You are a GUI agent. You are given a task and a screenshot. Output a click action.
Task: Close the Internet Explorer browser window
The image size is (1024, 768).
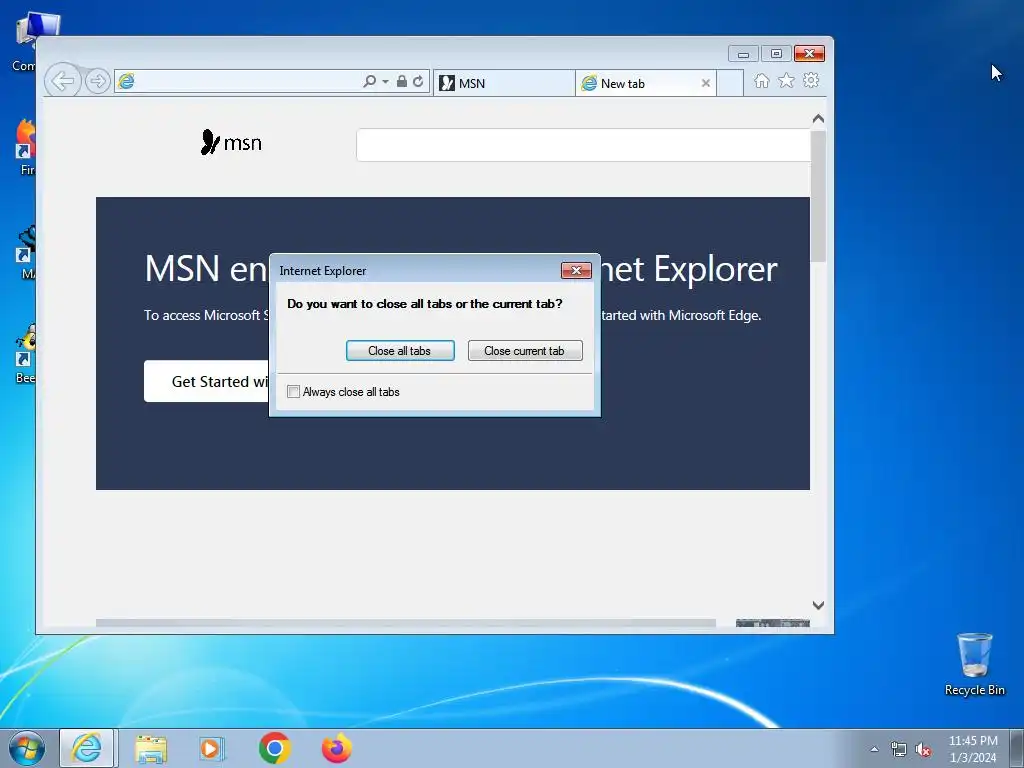[x=809, y=54]
